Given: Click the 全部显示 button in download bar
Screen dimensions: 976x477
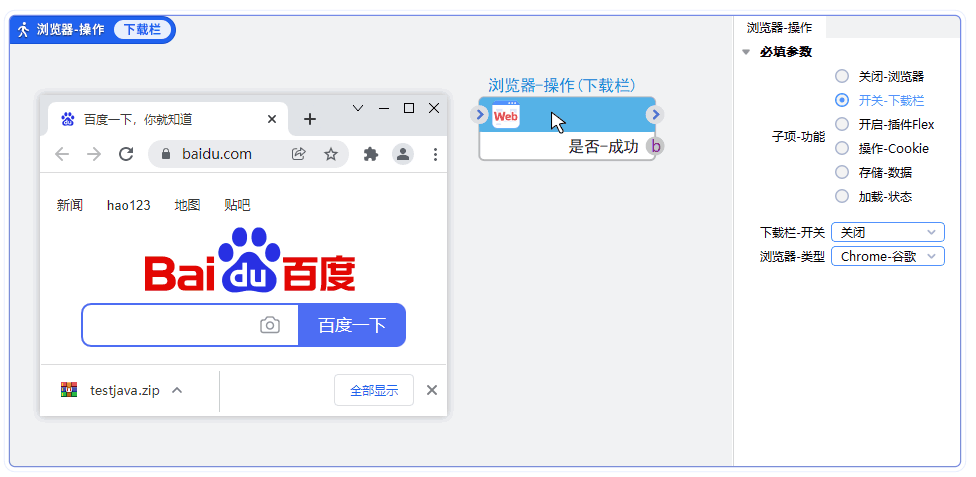Looking at the screenshot, I should 373,390.
